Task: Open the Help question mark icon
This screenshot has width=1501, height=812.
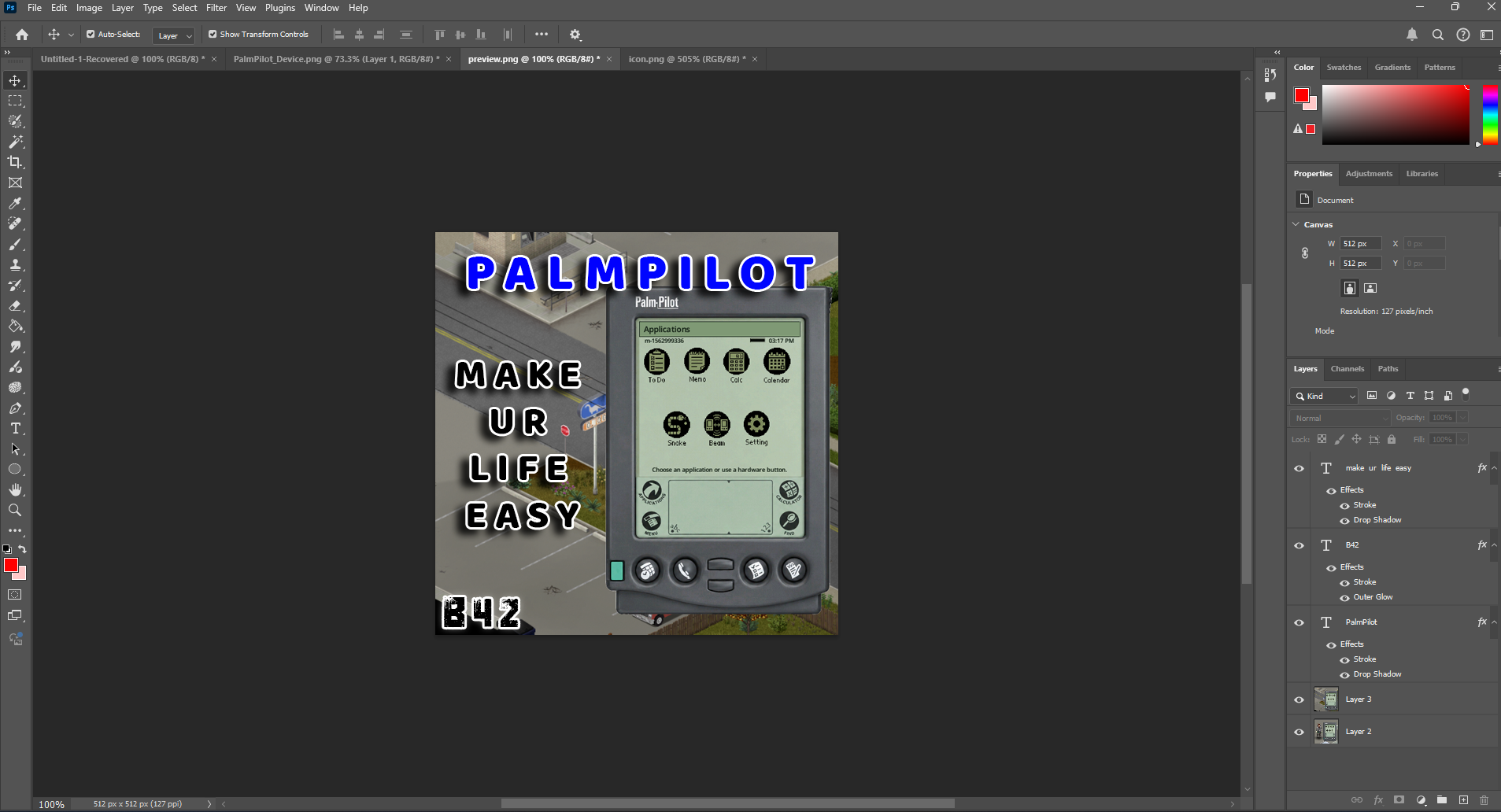Action: 1462,35
